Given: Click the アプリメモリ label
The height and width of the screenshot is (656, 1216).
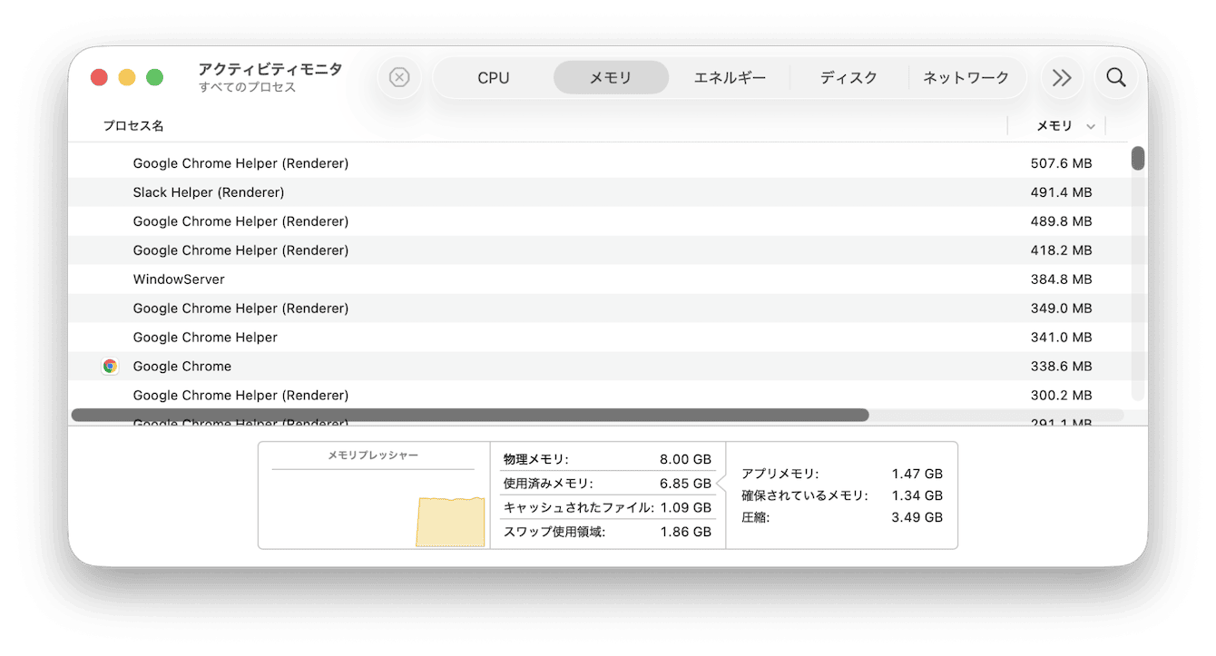Looking at the screenshot, I should click(x=779, y=474).
